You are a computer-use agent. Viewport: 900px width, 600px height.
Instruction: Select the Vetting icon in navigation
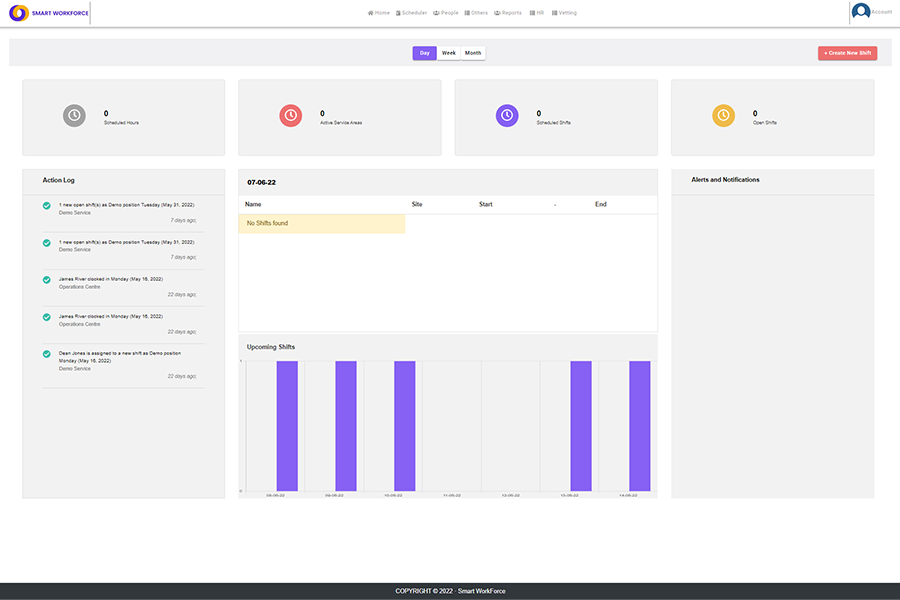click(x=554, y=12)
